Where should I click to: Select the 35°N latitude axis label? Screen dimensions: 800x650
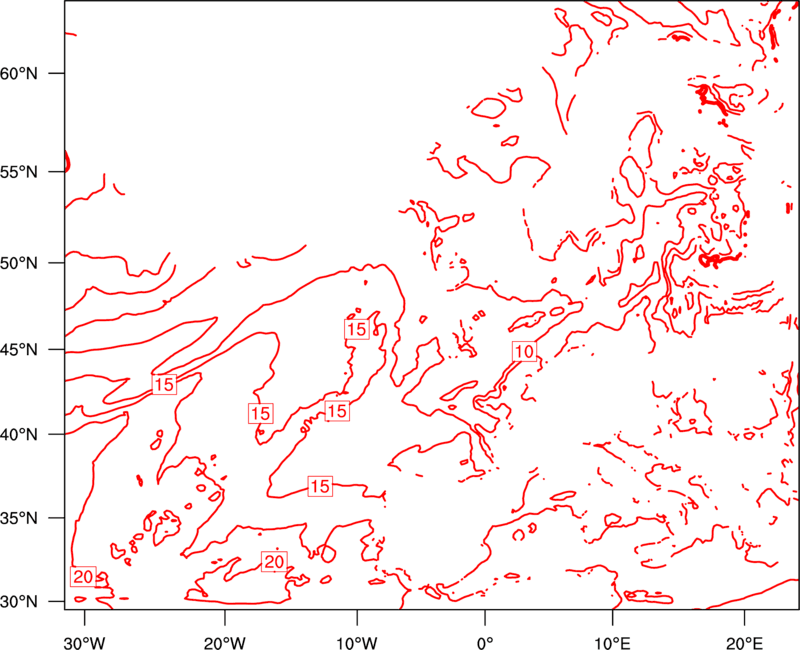coord(19,518)
